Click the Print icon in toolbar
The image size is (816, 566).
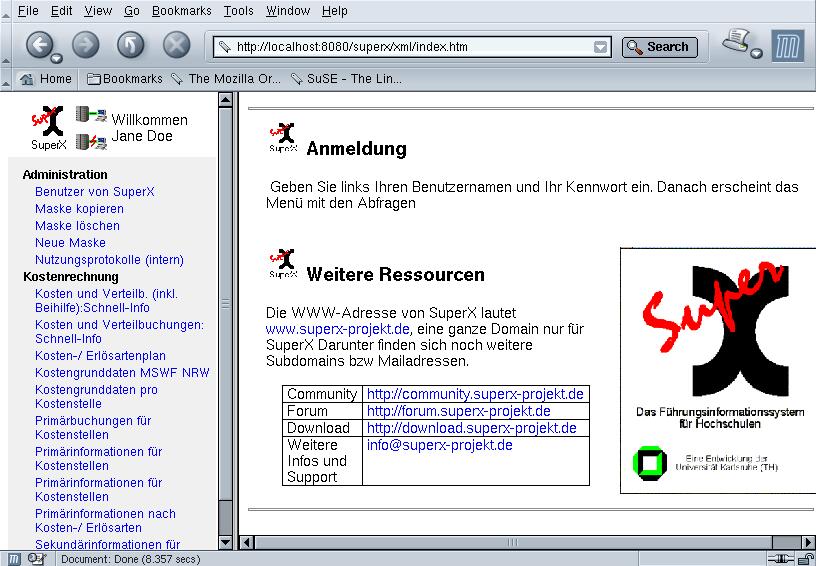pyautogui.click(x=737, y=42)
